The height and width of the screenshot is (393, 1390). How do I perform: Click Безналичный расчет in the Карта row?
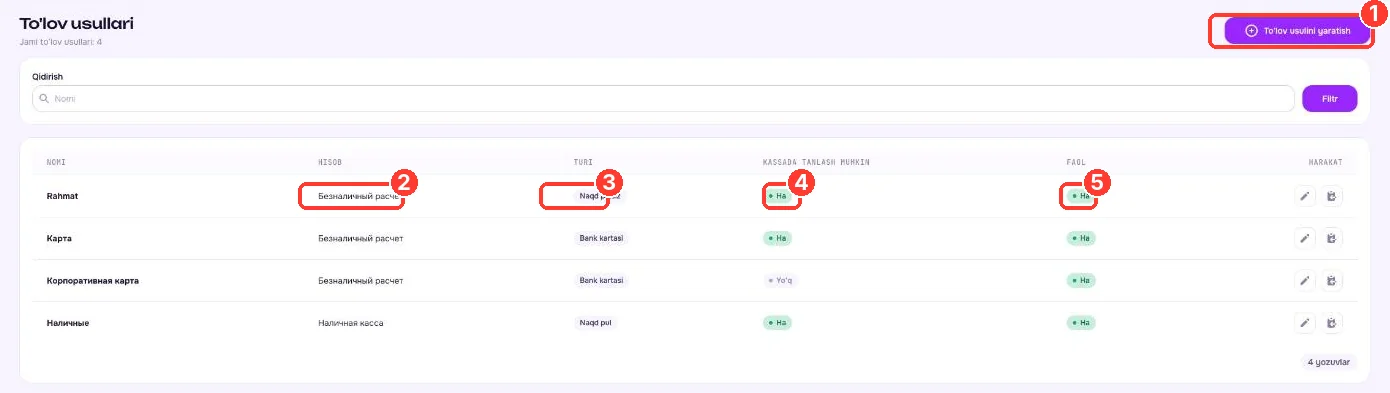coord(360,239)
